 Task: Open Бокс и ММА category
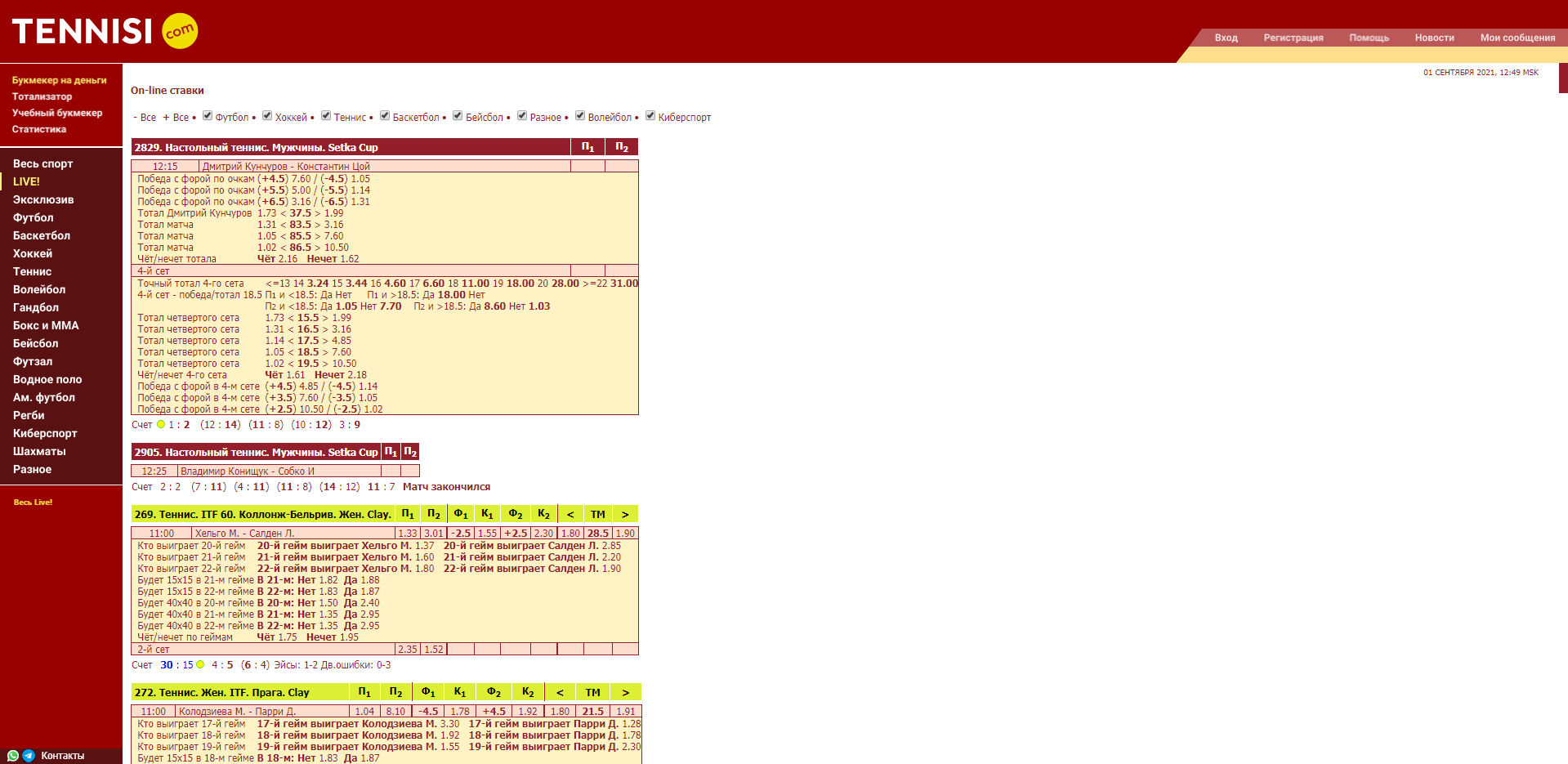(x=46, y=325)
